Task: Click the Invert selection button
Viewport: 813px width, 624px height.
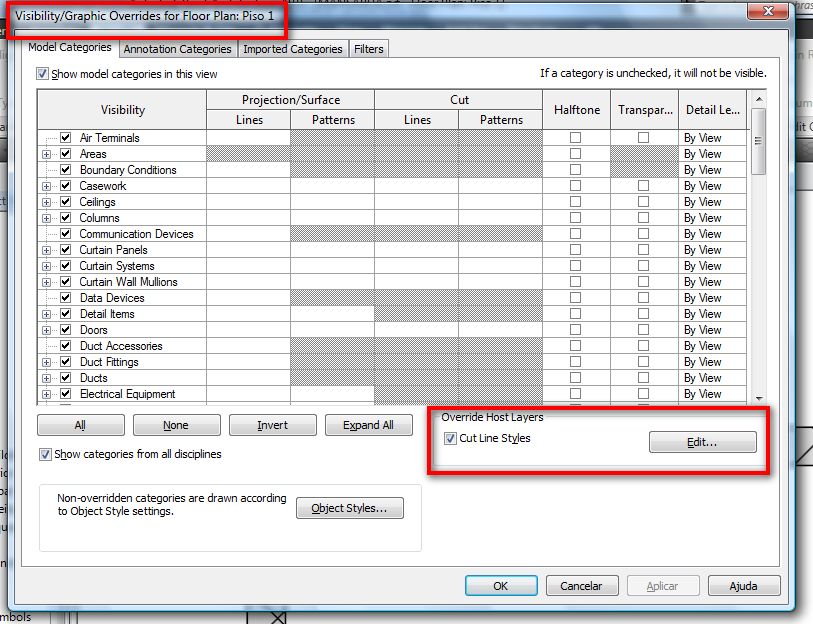Action: click(273, 425)
